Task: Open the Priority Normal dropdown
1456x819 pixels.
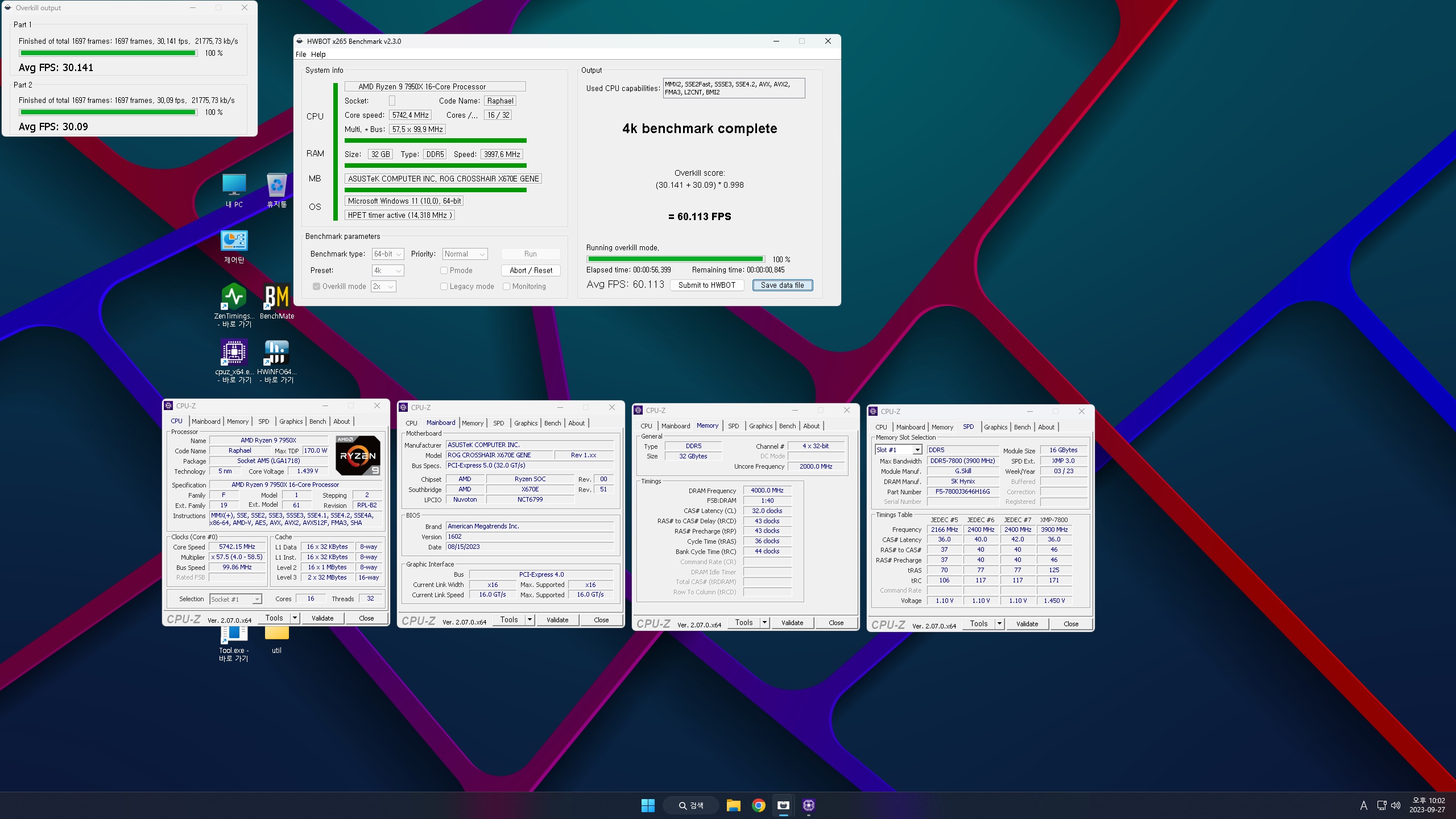Action: pyautogui.click(x=465, y=254)
